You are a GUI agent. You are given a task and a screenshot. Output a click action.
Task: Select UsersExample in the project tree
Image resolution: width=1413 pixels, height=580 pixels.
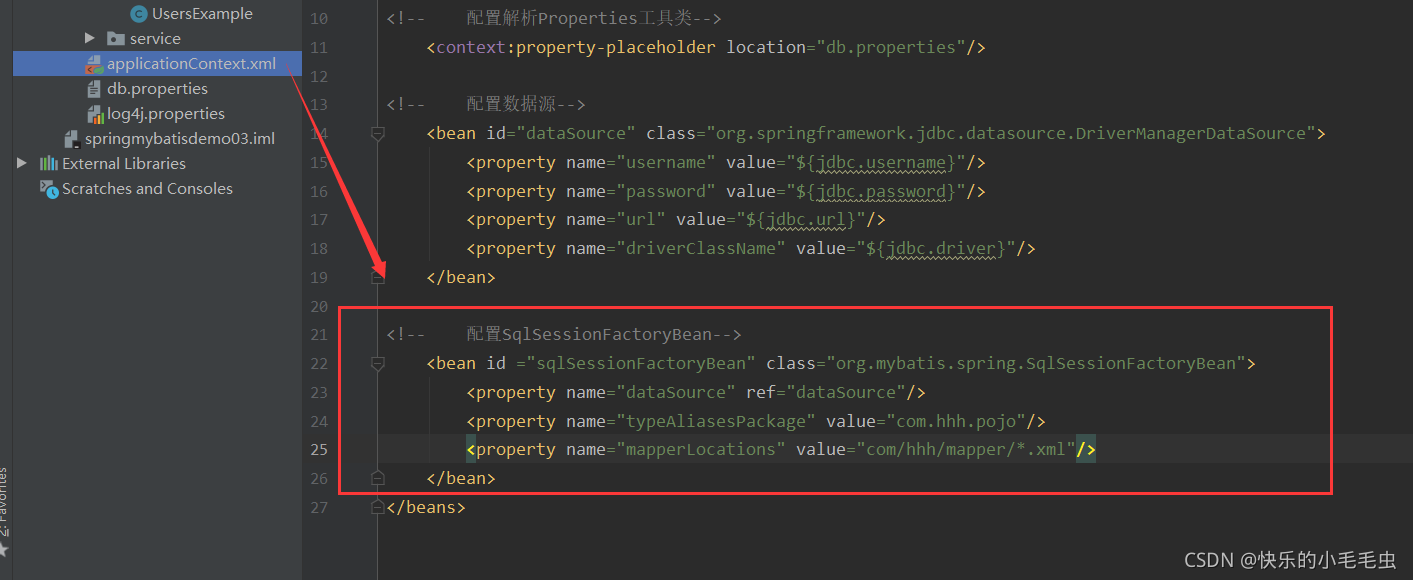(x=202, y=14)
